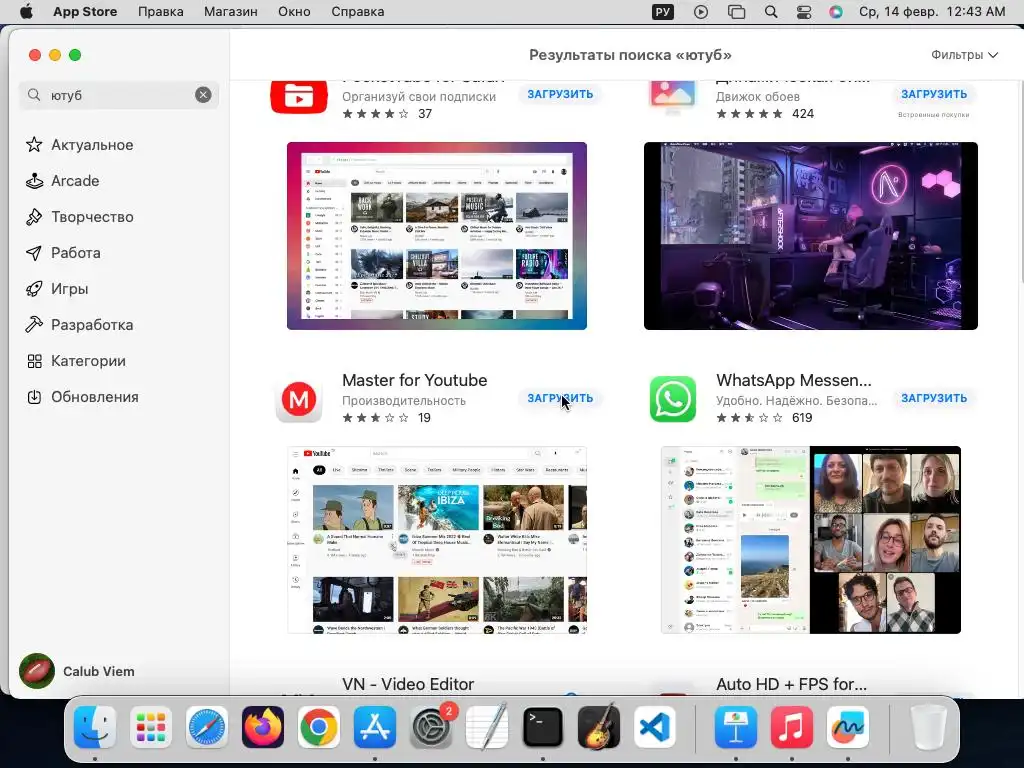The height and width of the screenshot is (768, 1024).
Task: Open the Окно menu
Action: click(x=294, y=12)
